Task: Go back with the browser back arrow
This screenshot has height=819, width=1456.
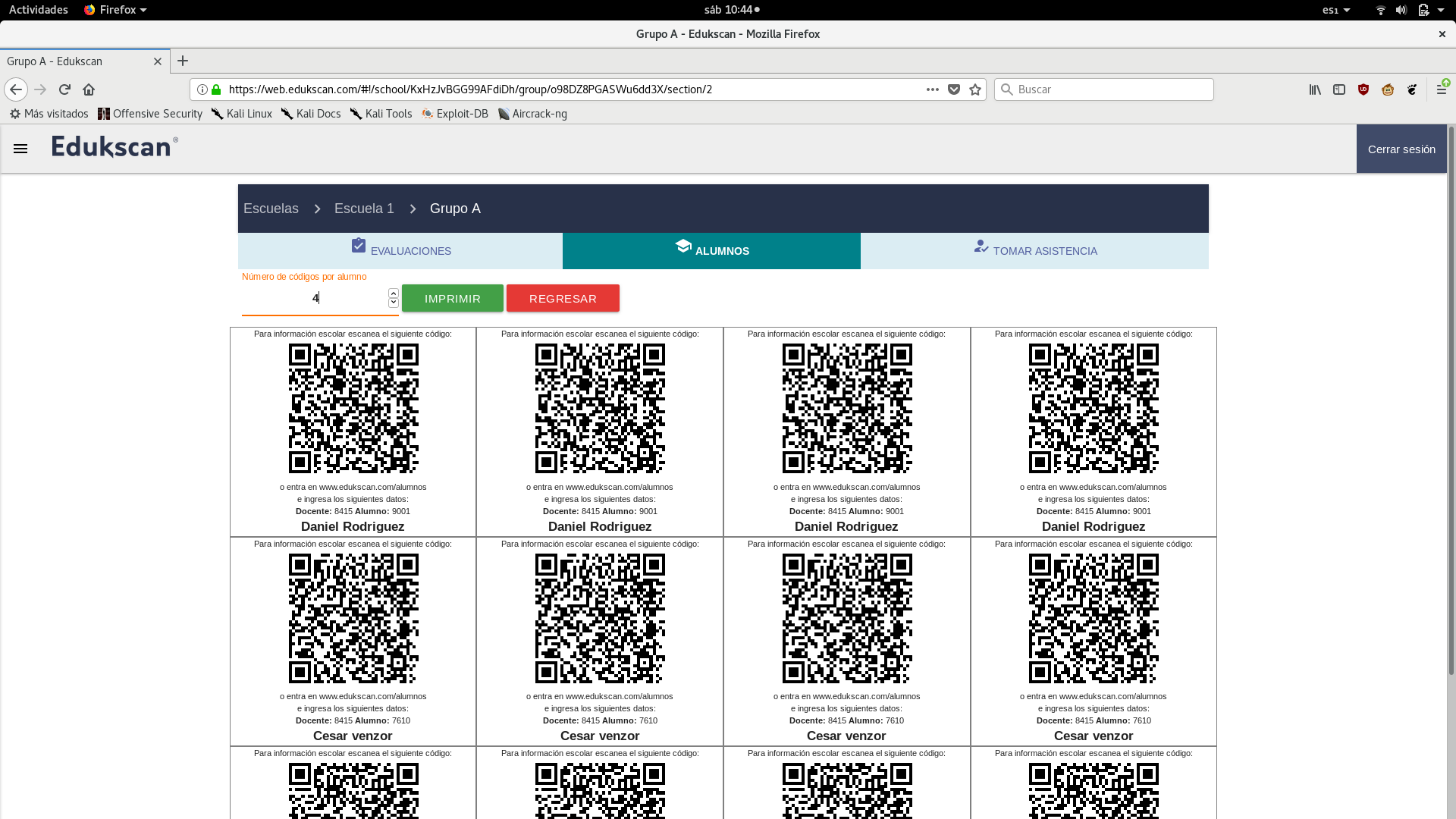Action: (x=16, y=89)
